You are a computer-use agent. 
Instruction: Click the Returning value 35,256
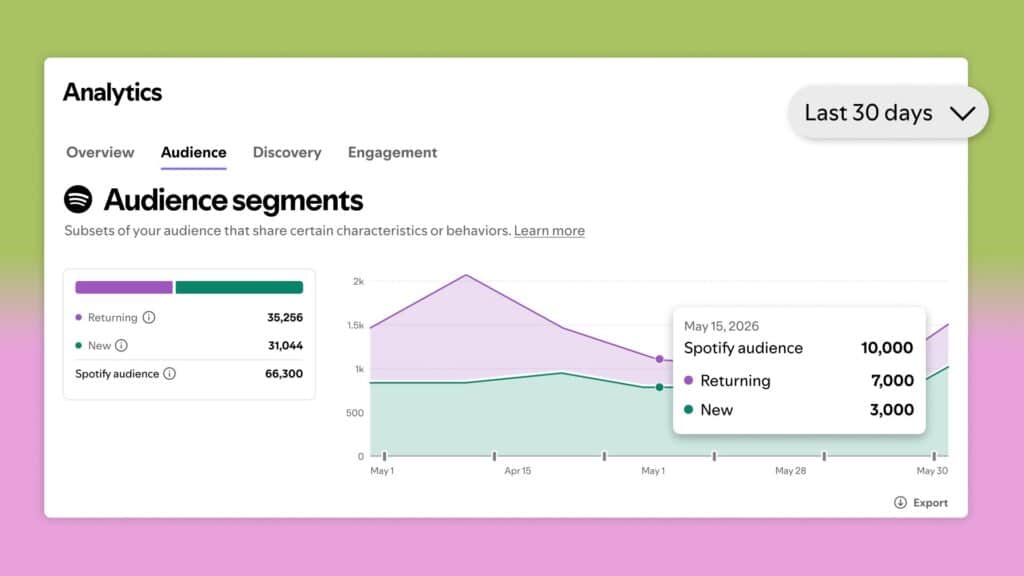[x=285, y=317]
